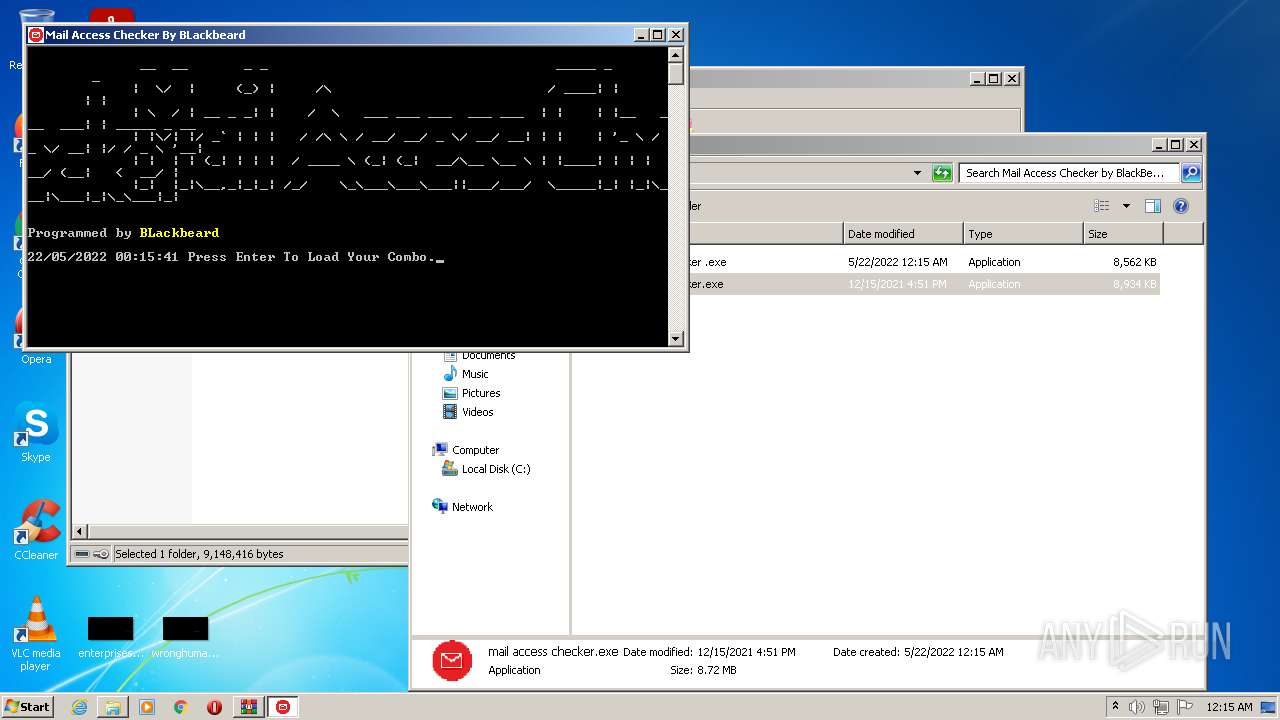The image size is (1280, 720).
Task: Click the change view icon in Explorer toolbar
Action: click(x=1102, y=206)
